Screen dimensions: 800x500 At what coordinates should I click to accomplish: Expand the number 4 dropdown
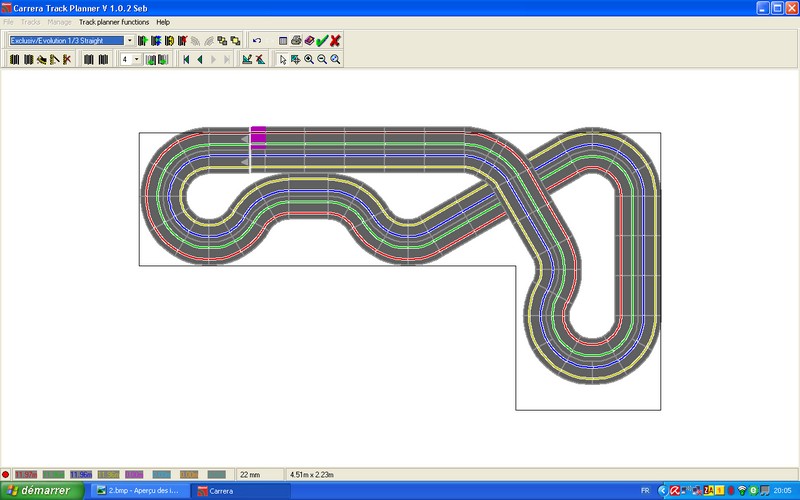click(136, 60)
